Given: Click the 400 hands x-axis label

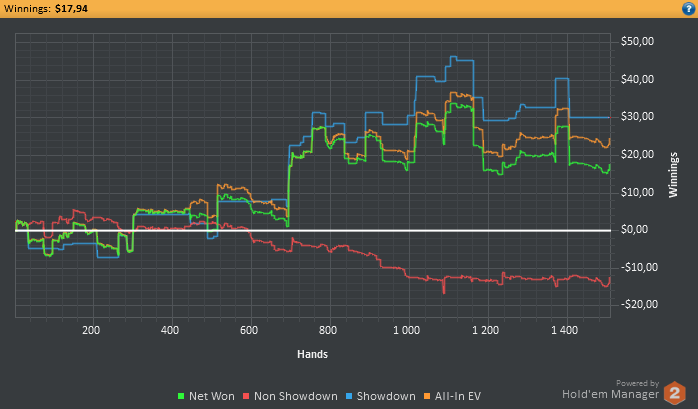Looking at the screenshot, I should point(170,330).
